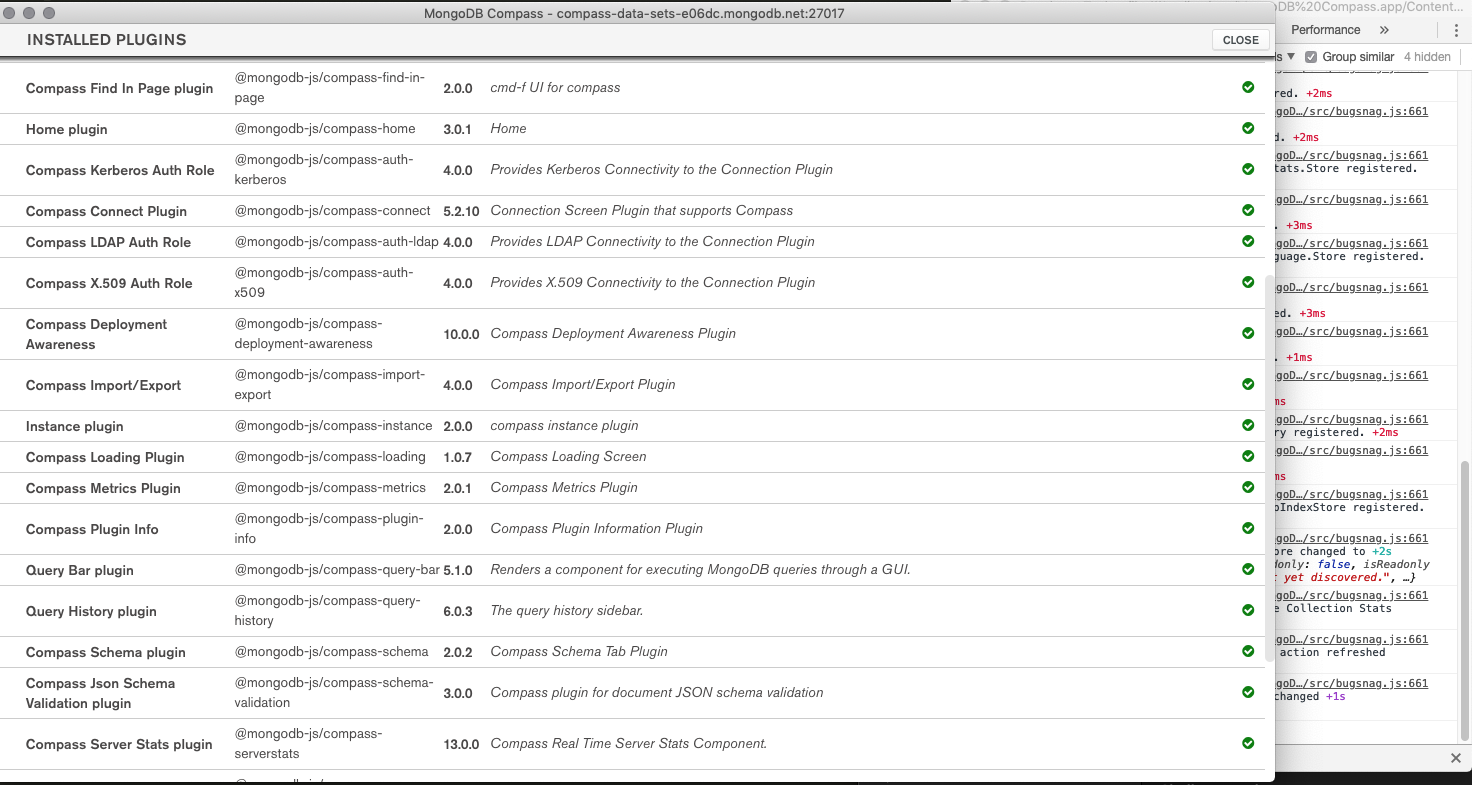Click package '@mongodb-js/compass-loading'
The width and height of the screenshot is (1472, 785).
pyautogui.click(x=330, y=456)
